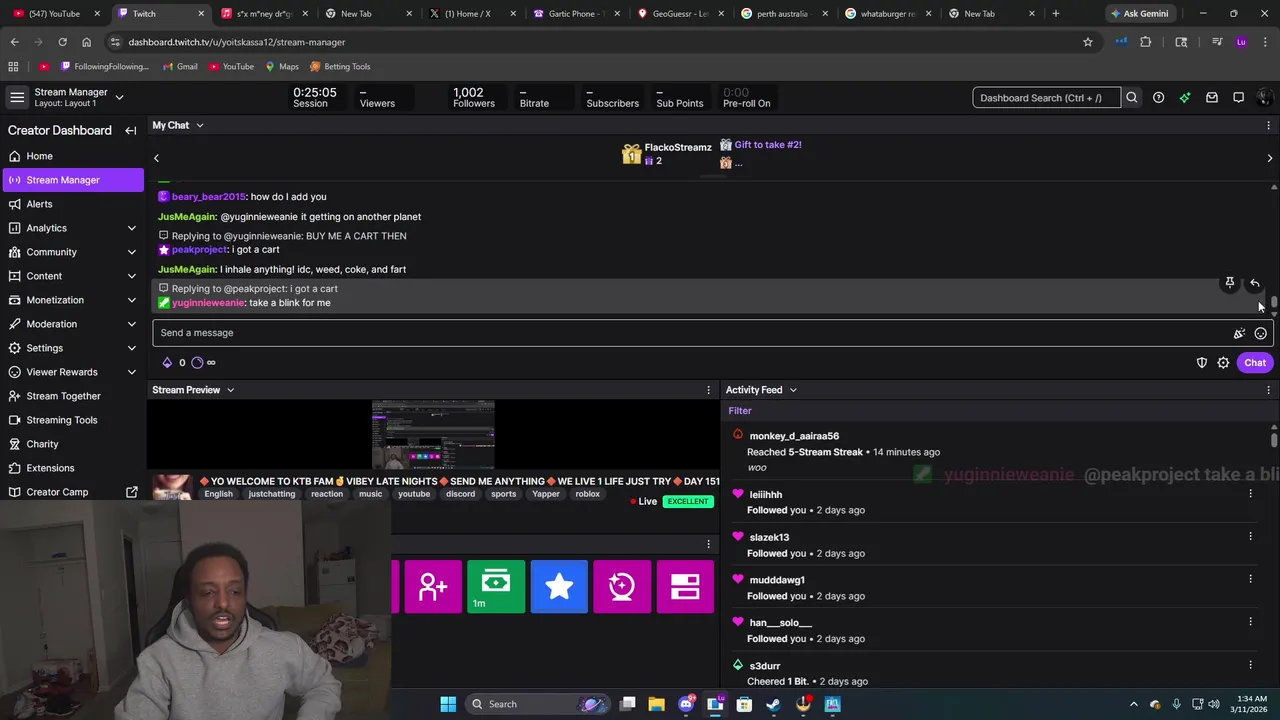Open Windows Start menu
This screenshot has width=1280, height=720.
(448, 704)
